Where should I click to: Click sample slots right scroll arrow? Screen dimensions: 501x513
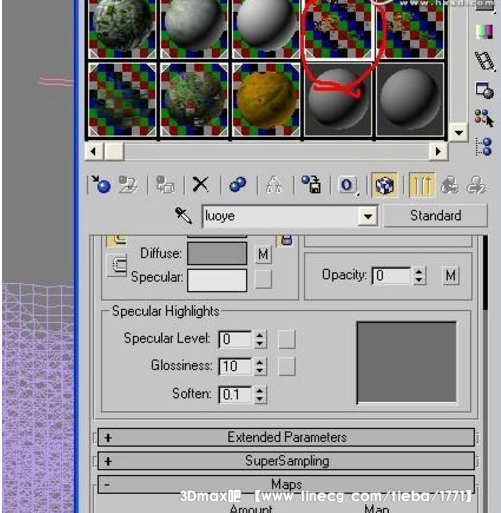click(438, 152)
